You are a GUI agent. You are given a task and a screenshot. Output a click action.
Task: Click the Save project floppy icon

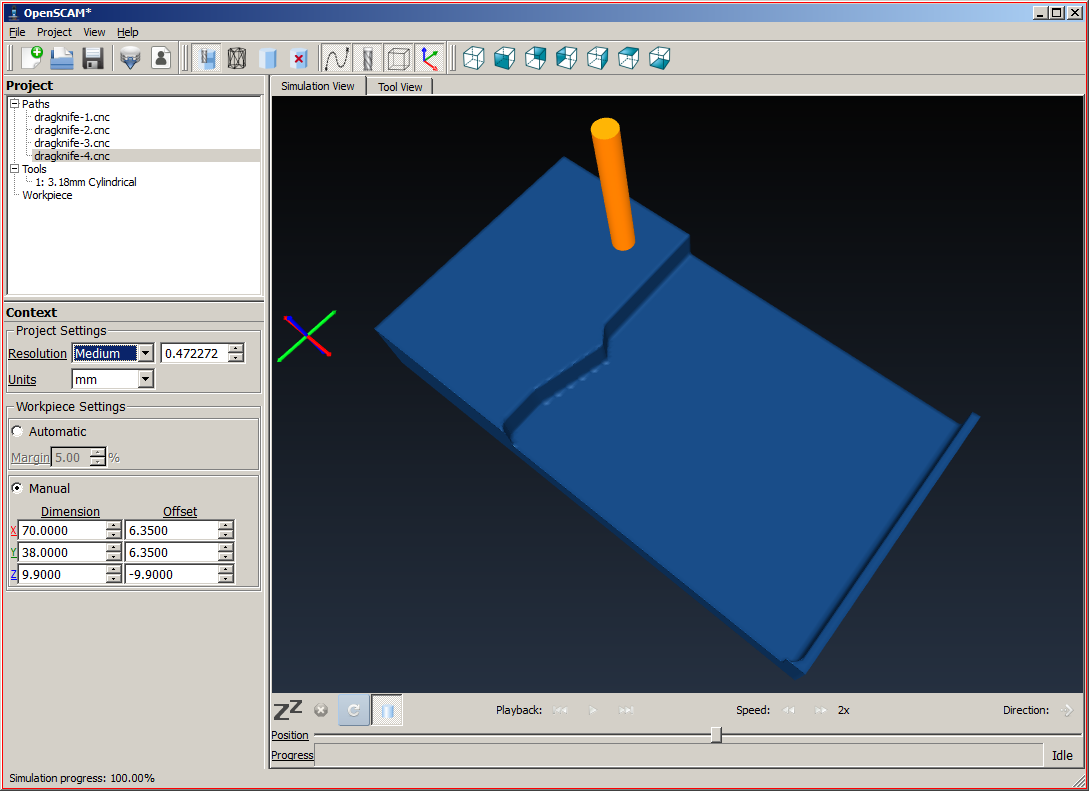click(93, 58)
